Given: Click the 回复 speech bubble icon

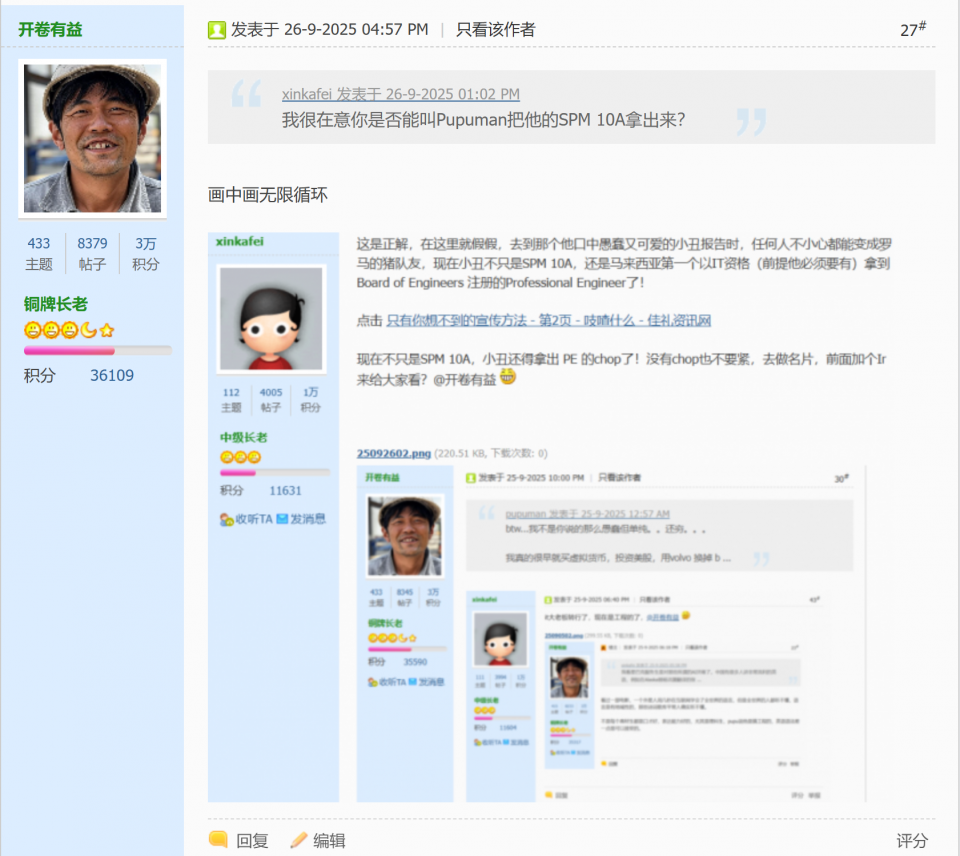Looking at the screenshot, I should coord(218,840).
